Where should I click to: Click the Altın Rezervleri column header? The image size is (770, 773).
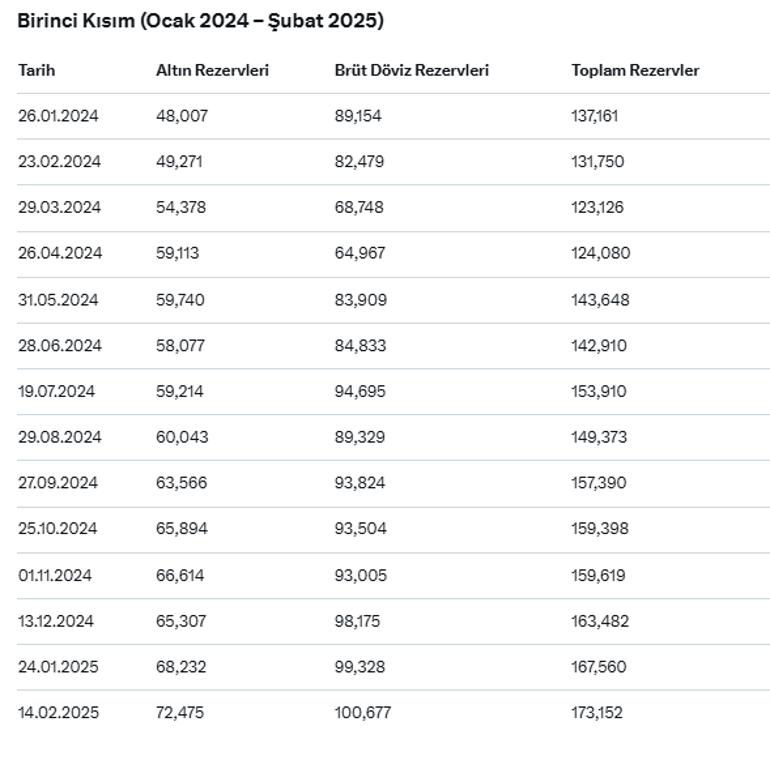tap(212, 70)
